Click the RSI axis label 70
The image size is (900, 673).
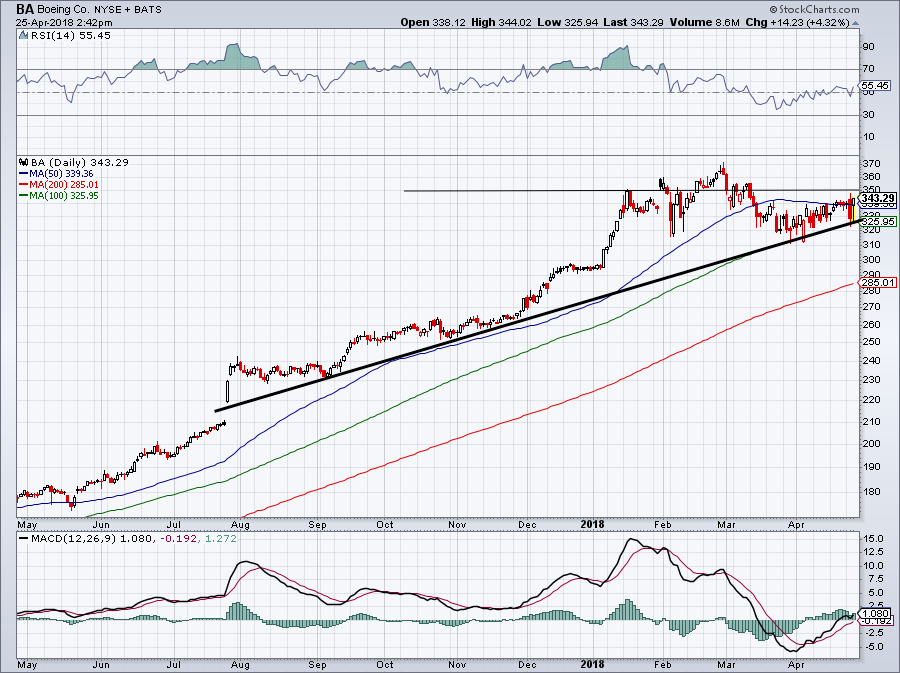[868, 69]
